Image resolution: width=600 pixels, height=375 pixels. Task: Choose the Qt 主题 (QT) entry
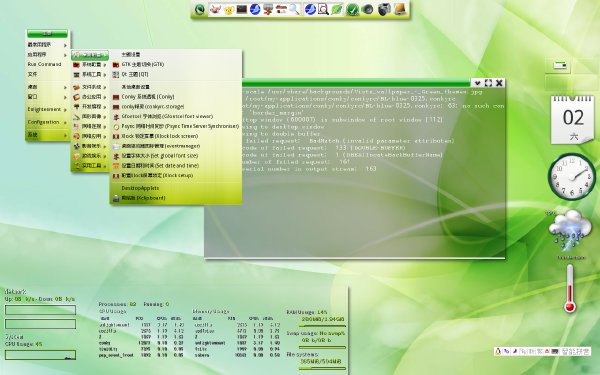[176, 74]
